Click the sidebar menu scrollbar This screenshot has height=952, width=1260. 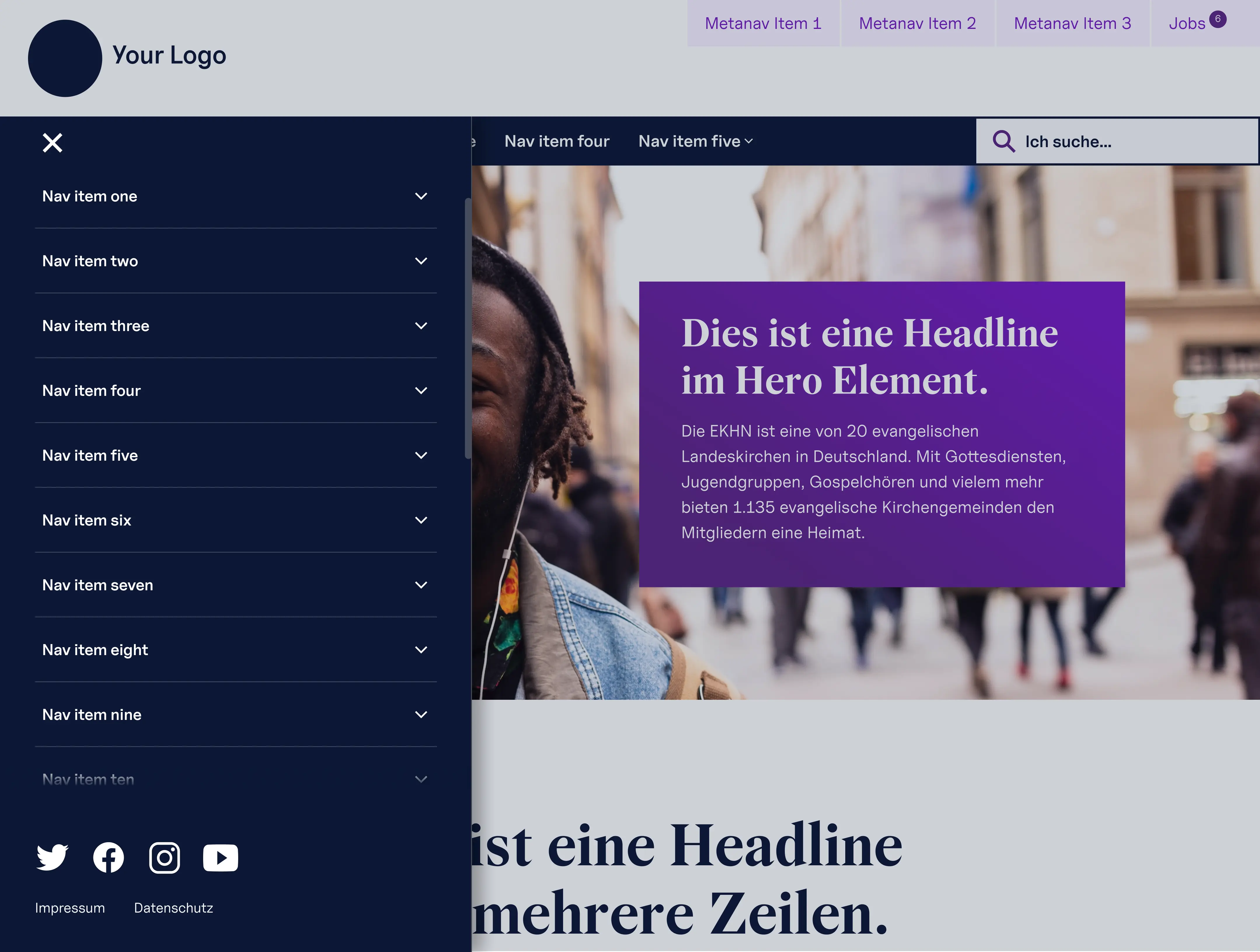coord(468,328)
